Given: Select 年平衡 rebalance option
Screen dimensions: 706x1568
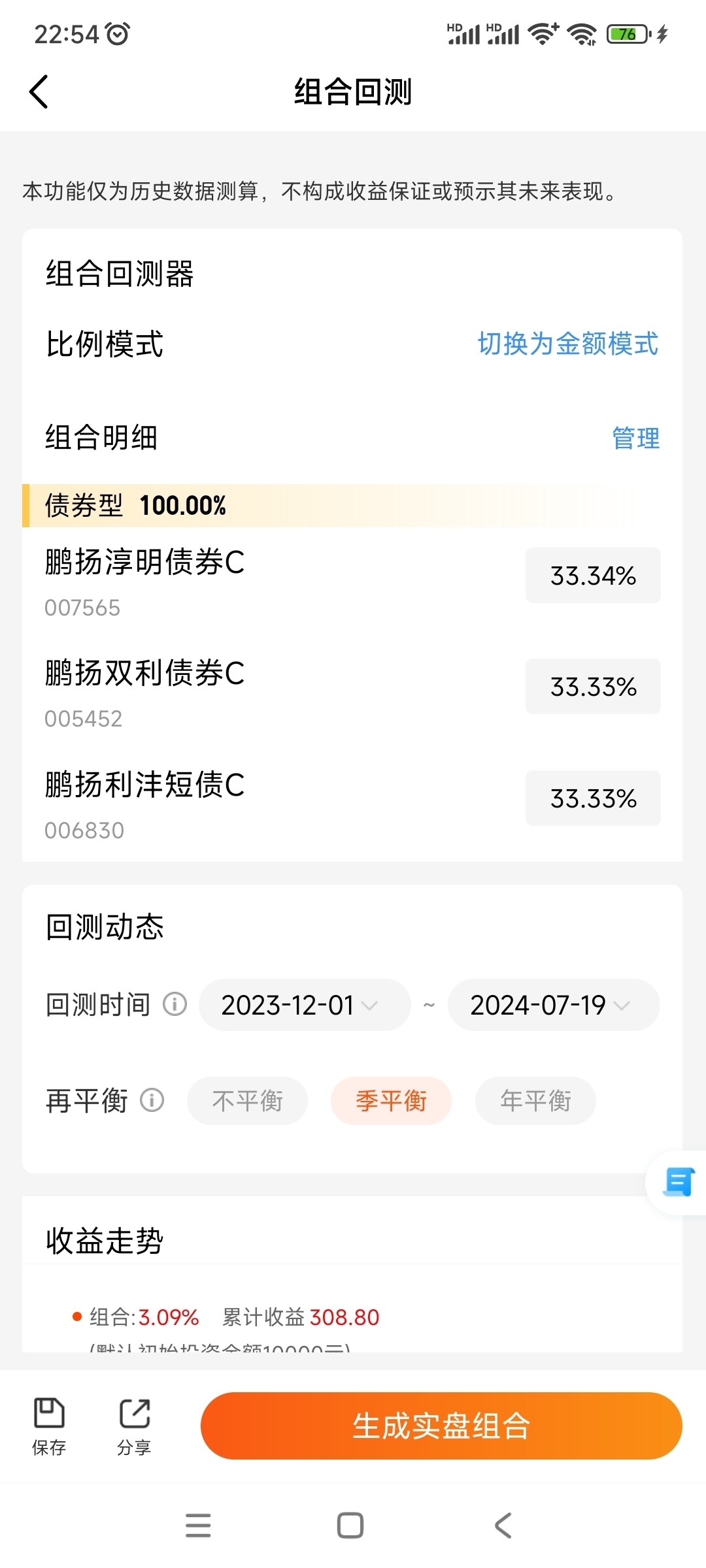Looking at the screenshot, I should click(x=535, y=1101).
